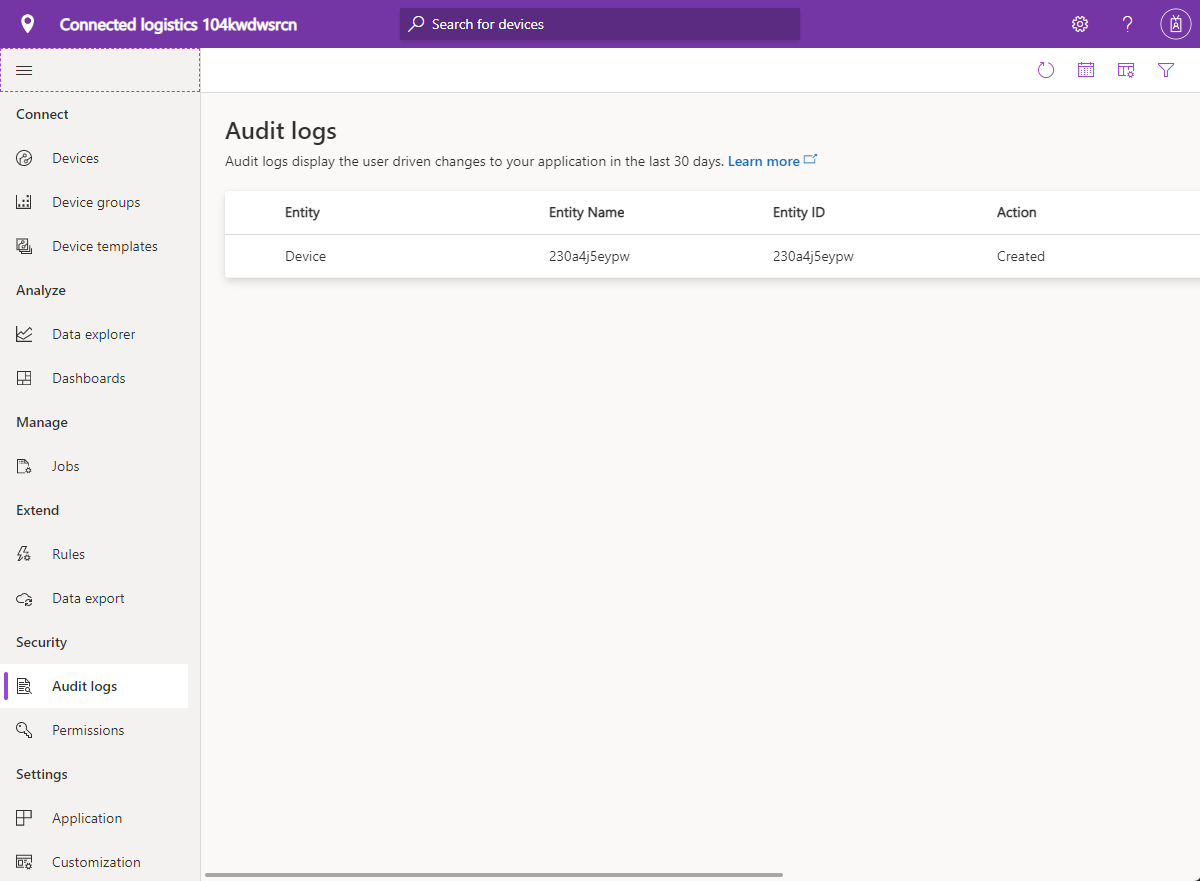This screenshot has height=881, width=1200.
Task: Collapse the navigation pane with hamburger
Action: click(x=24, y=70)
